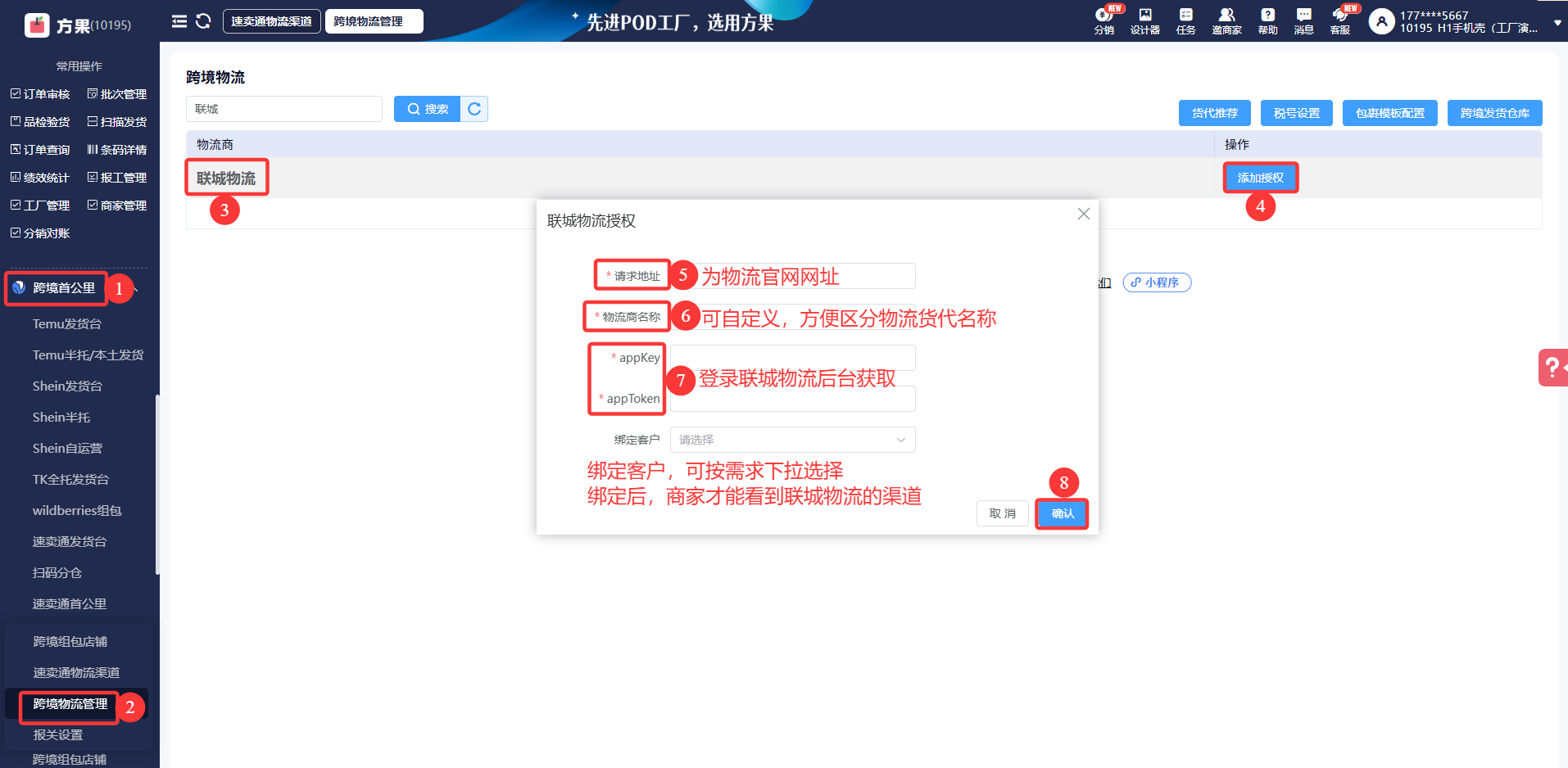Viewport: 1568px width, 768px height.
Task: Click the reset button next to 搜索
Action: coord(474,109)
